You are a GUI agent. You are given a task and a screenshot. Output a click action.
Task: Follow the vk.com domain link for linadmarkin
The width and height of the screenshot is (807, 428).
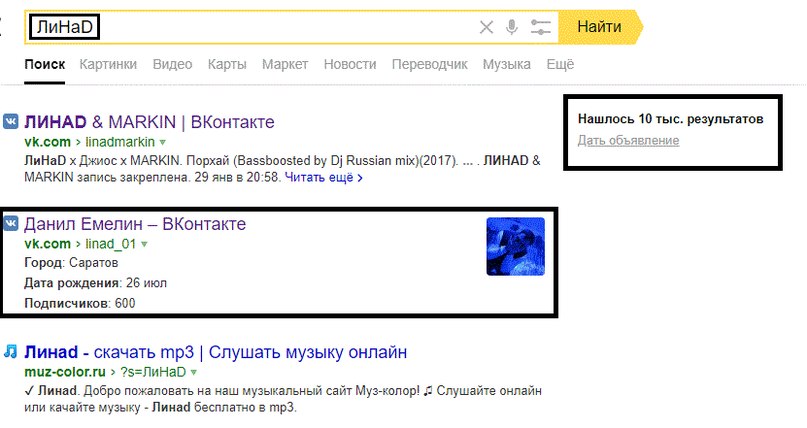click(x=47, y=142)
